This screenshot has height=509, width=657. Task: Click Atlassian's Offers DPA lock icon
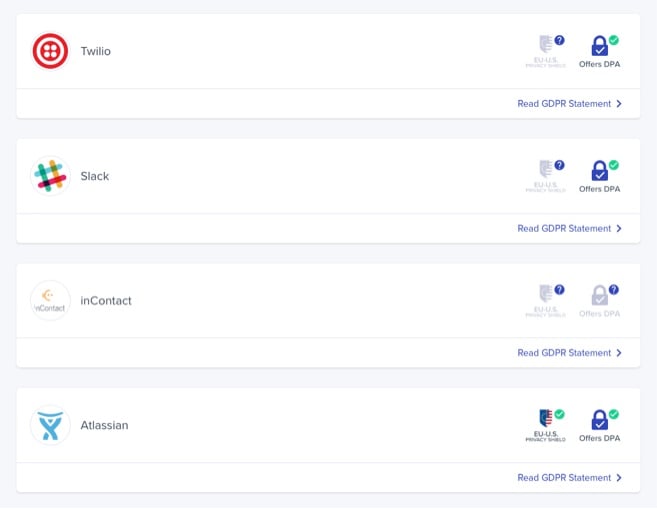(600, 420)
